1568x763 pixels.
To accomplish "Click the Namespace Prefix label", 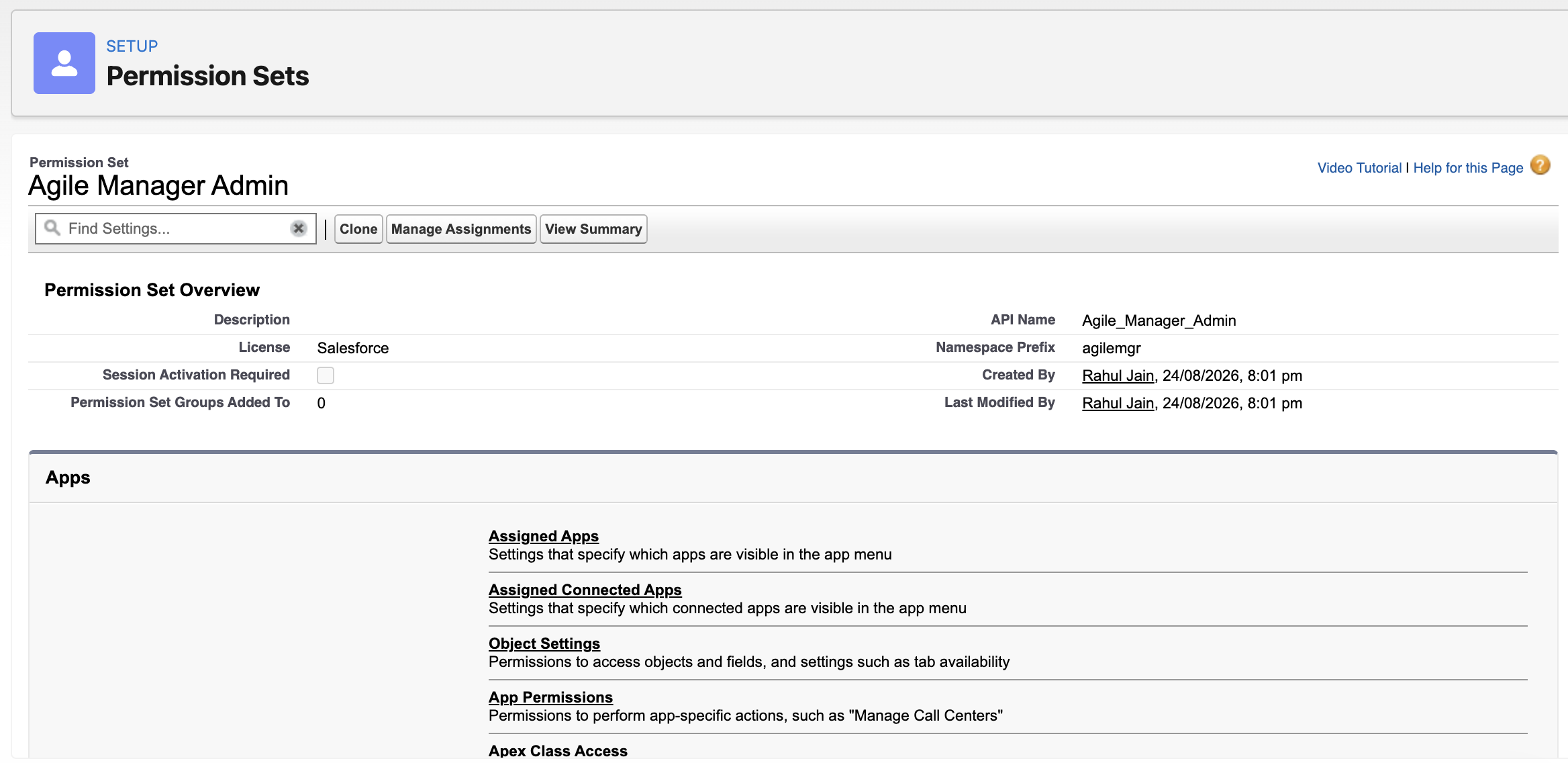I will click(995, 347).
